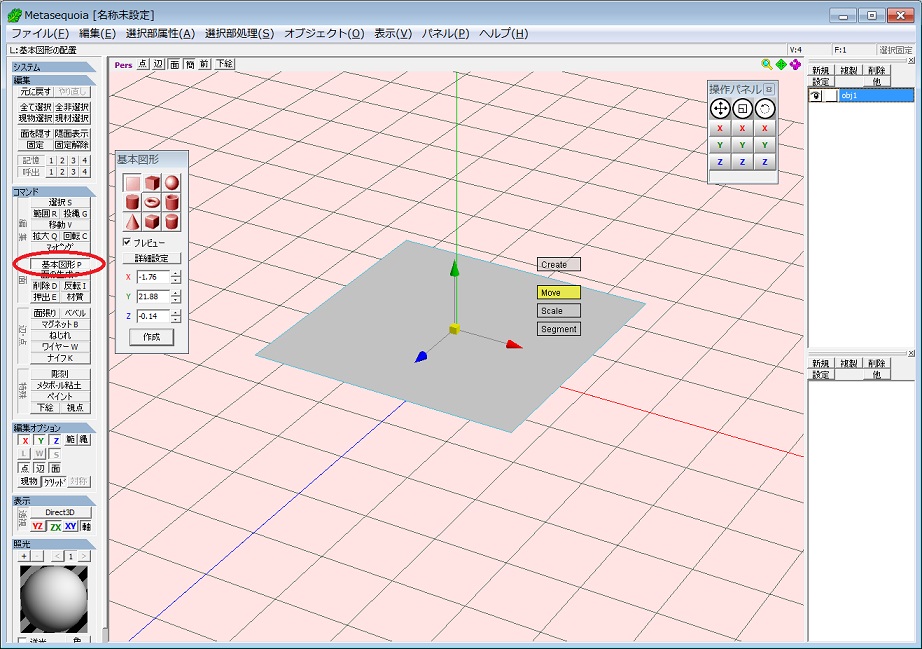922x649 pixels.
Task: Click the next light arrow in 照光 panel
Action: (83, 556)
